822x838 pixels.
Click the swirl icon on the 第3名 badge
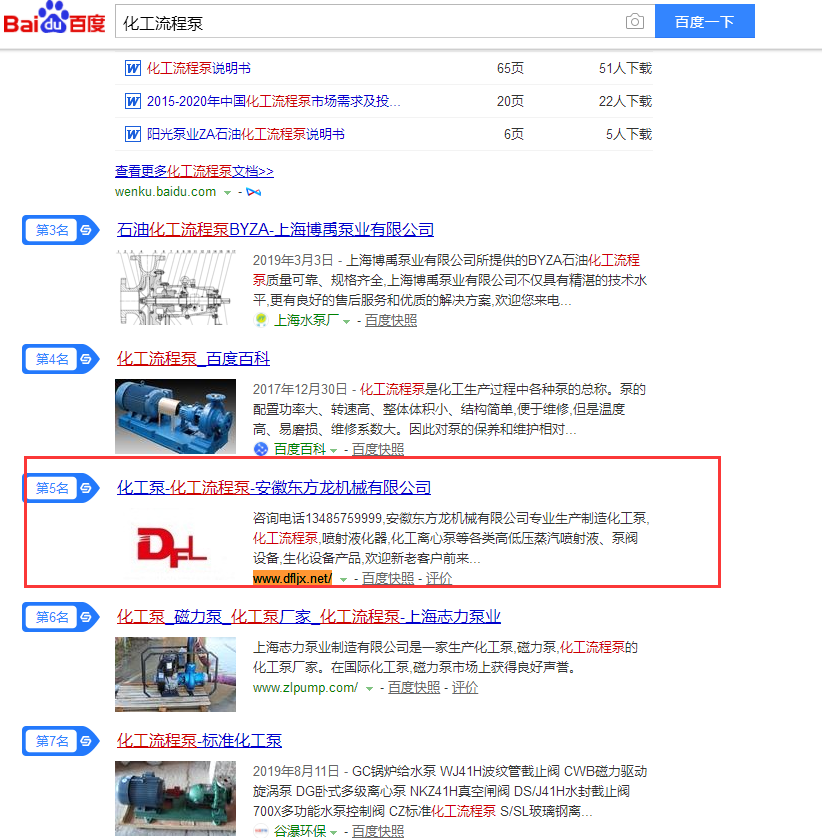(x=86, y=230)
